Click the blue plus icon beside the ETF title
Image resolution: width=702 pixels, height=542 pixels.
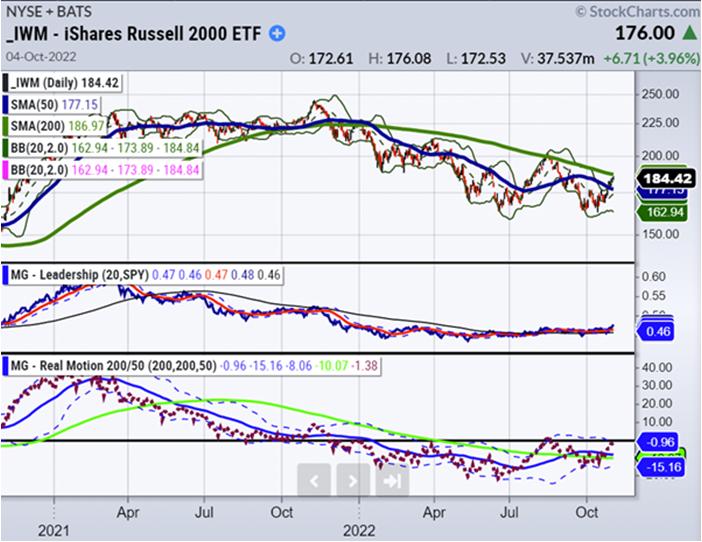tap(276, 34)
